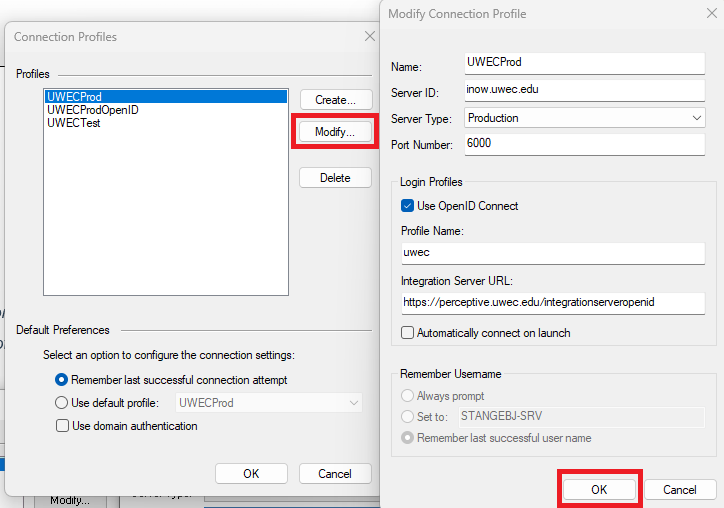Click the partially hidden Modify... button in background window
Screen dimensions: 724x508
pyautogui.click(x=70, y=501)
